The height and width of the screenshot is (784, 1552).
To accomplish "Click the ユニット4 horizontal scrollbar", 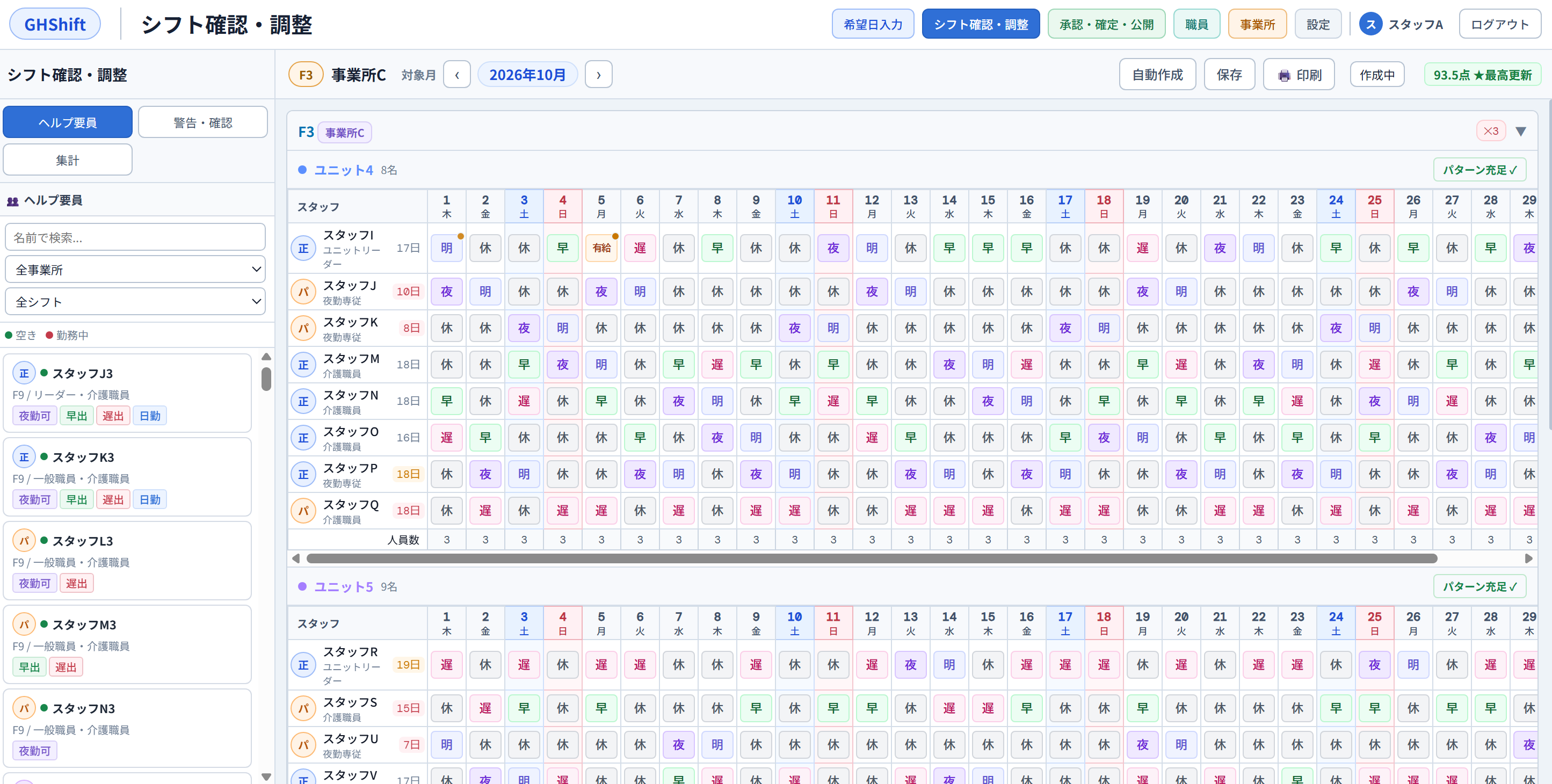I will (872, 558).
